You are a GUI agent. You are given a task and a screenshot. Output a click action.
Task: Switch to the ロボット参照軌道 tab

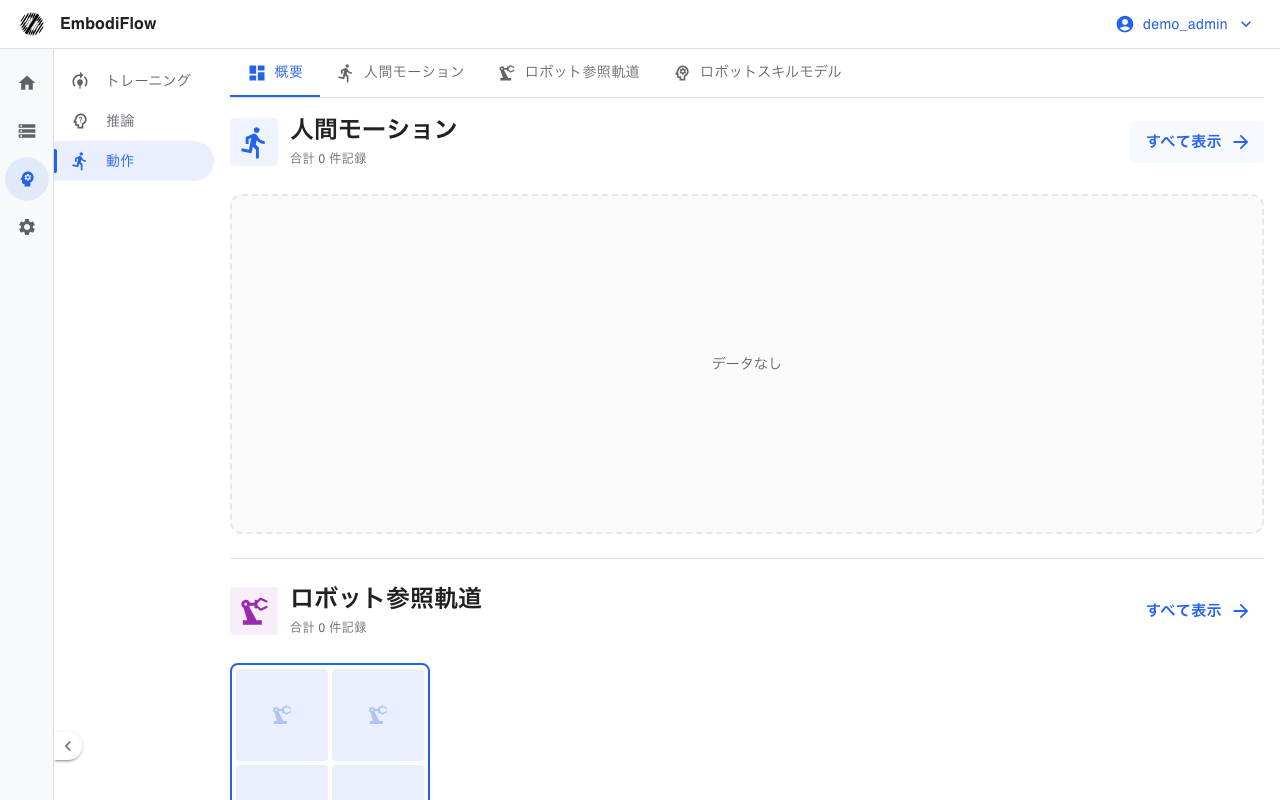click(x=569, y=73)
